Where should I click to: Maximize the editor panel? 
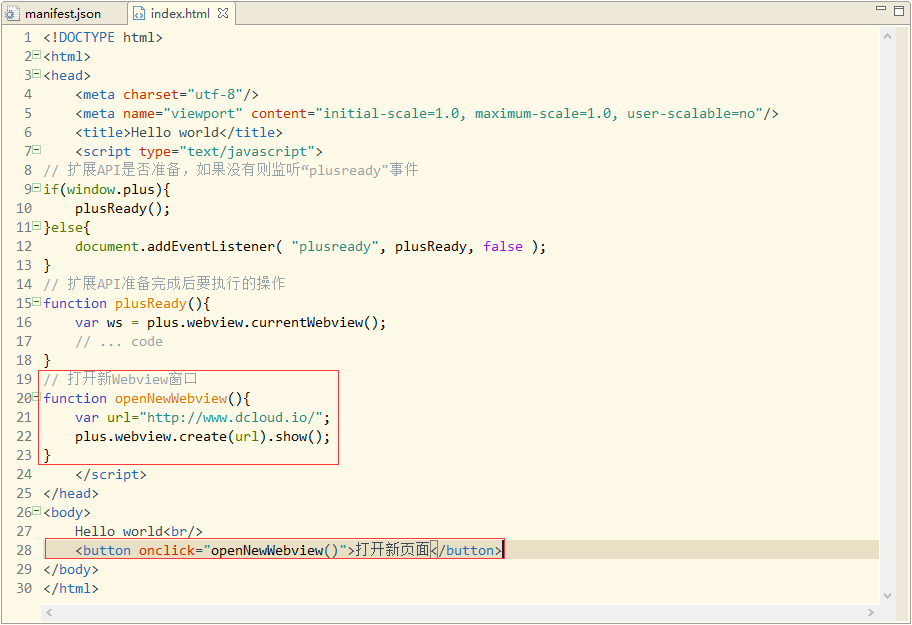(x=900, y=9)
